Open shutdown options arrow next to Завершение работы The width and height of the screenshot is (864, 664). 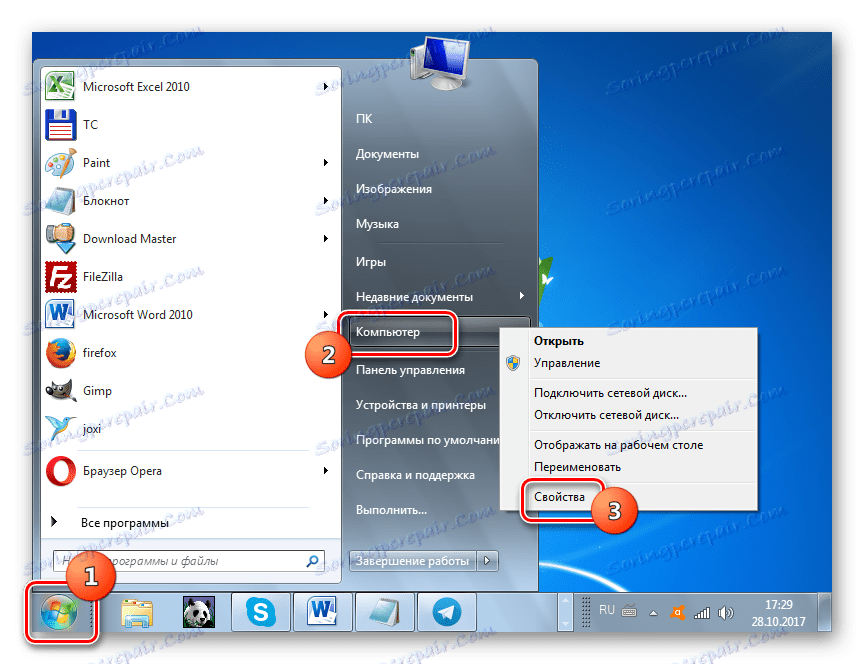[487, 561]
